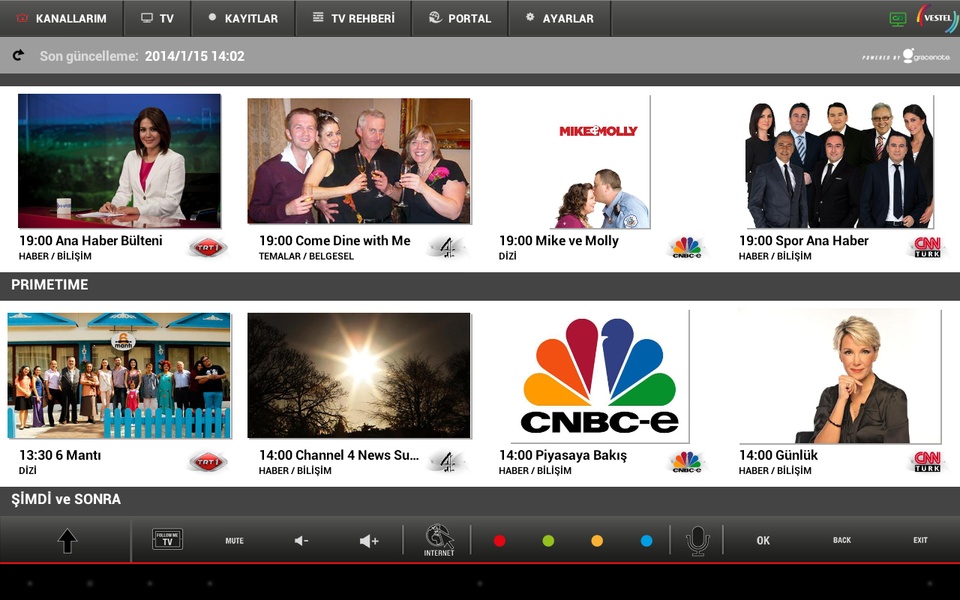
Task: Open the Mike & Molly poster thumbnail
Action: point(599,162)
